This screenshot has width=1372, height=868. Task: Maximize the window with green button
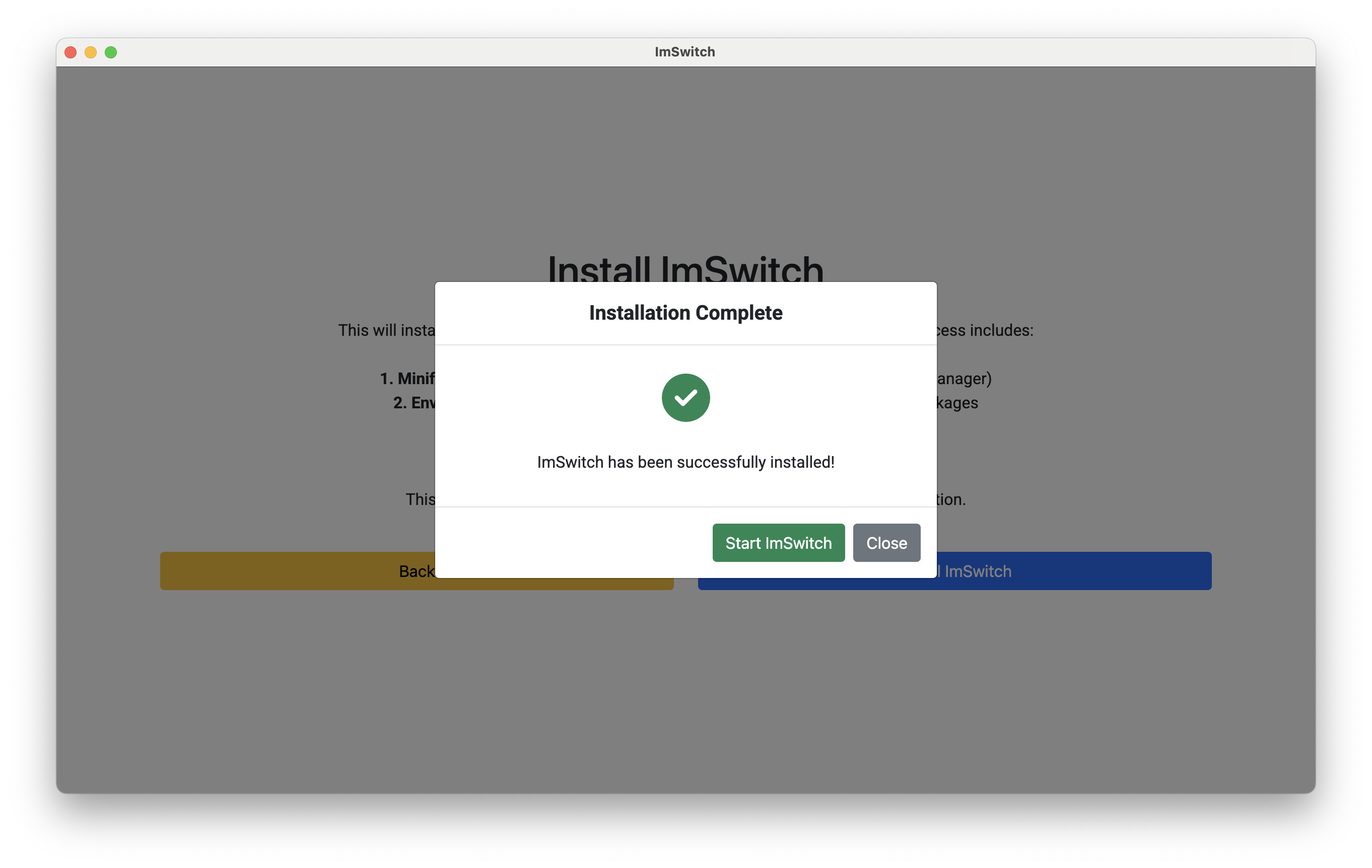point(111,52)
